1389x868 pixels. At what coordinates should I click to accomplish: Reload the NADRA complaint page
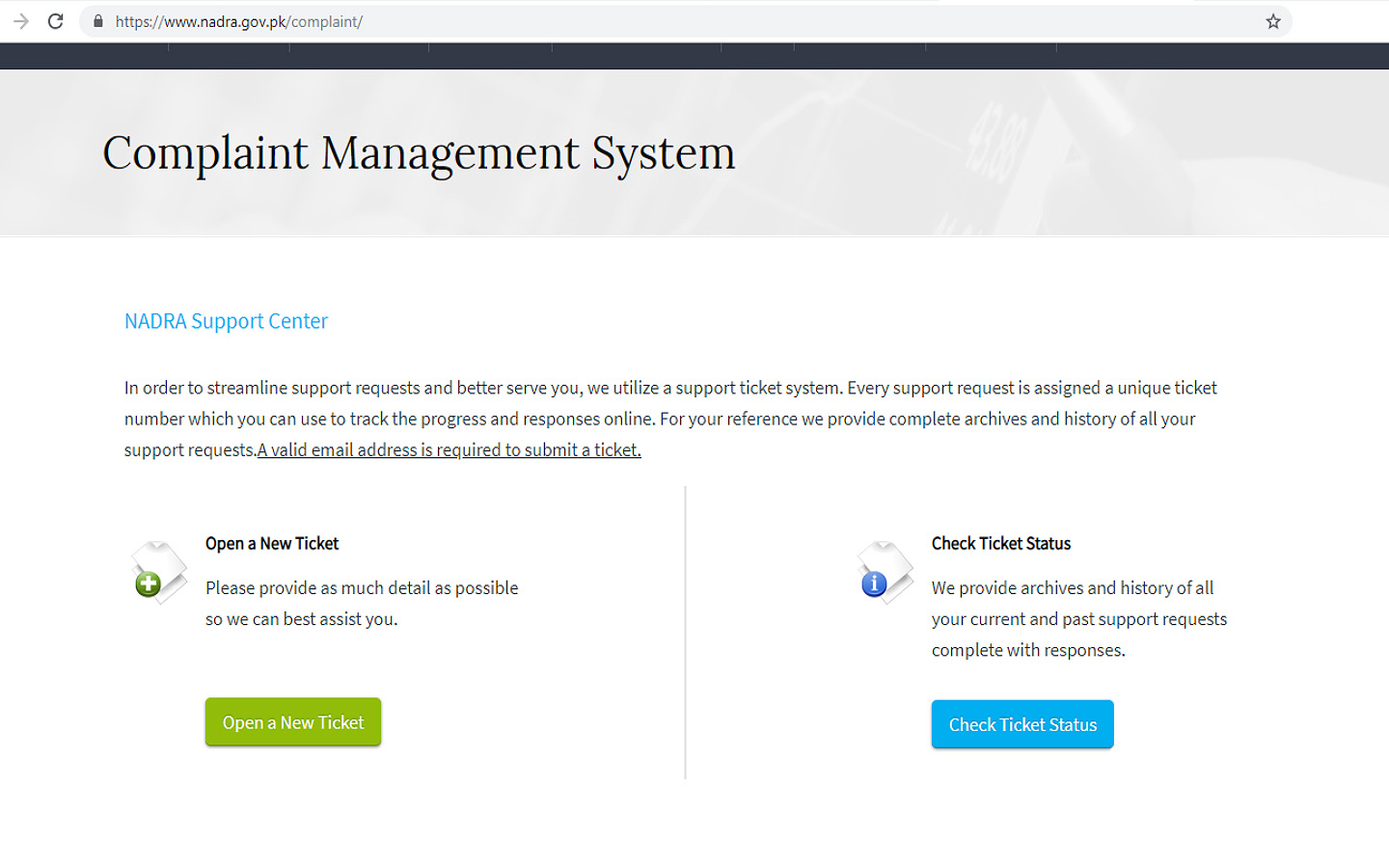tap(56, 21)
